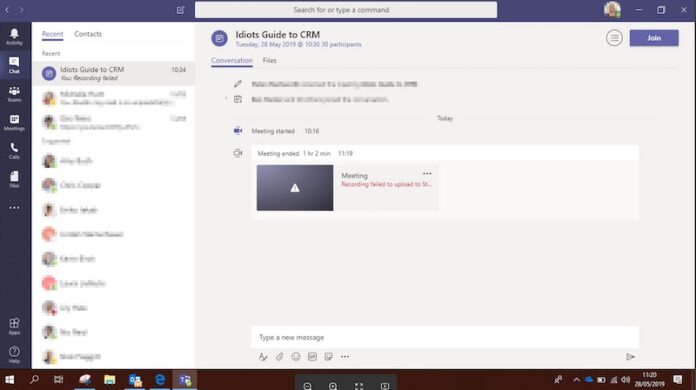
Task: Open File Explorer from taskbar
Action: 110,380
